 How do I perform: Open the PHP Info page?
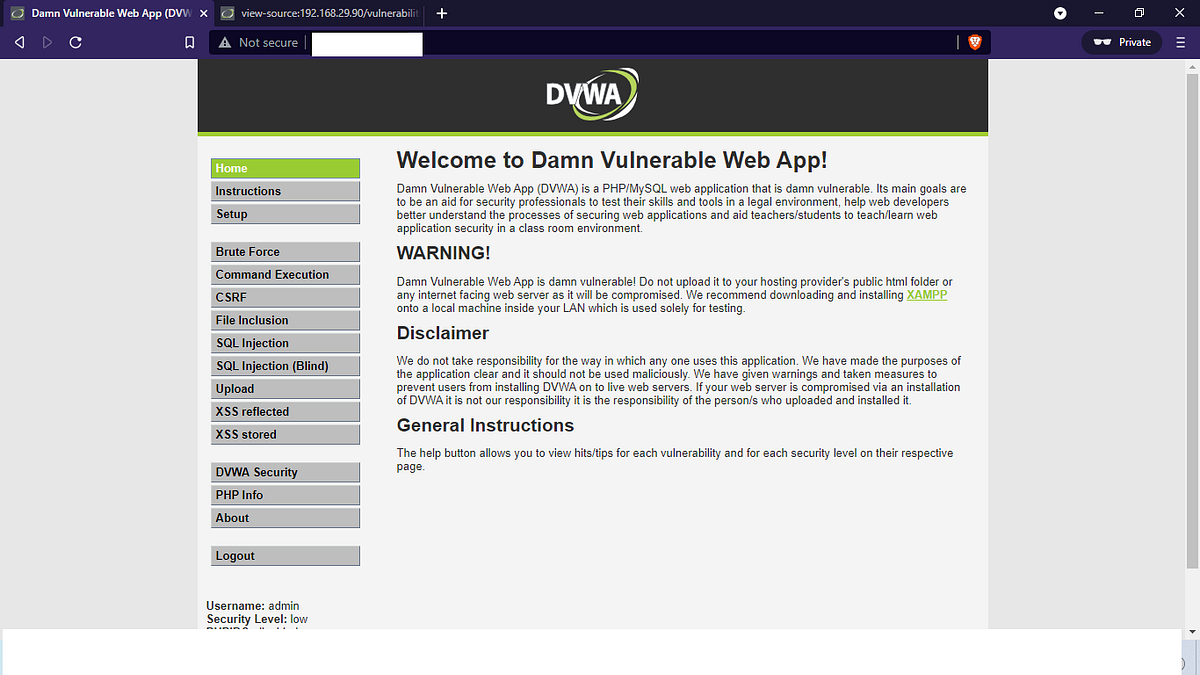pyautogui.click(x=285, y=495)
